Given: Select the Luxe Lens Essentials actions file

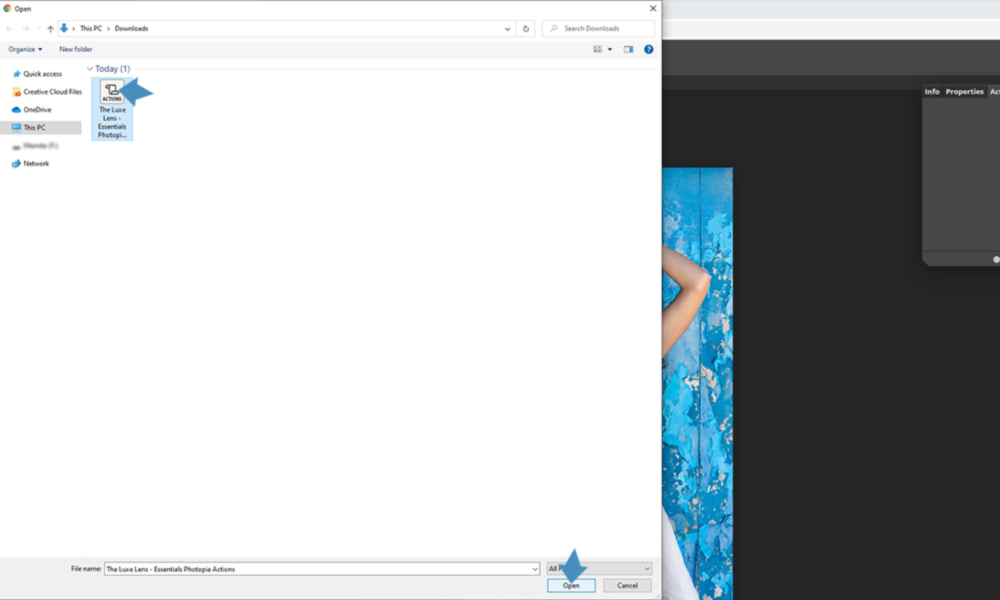Looking at the screenshot, I should pyautogui.click(x=112, y=108).
